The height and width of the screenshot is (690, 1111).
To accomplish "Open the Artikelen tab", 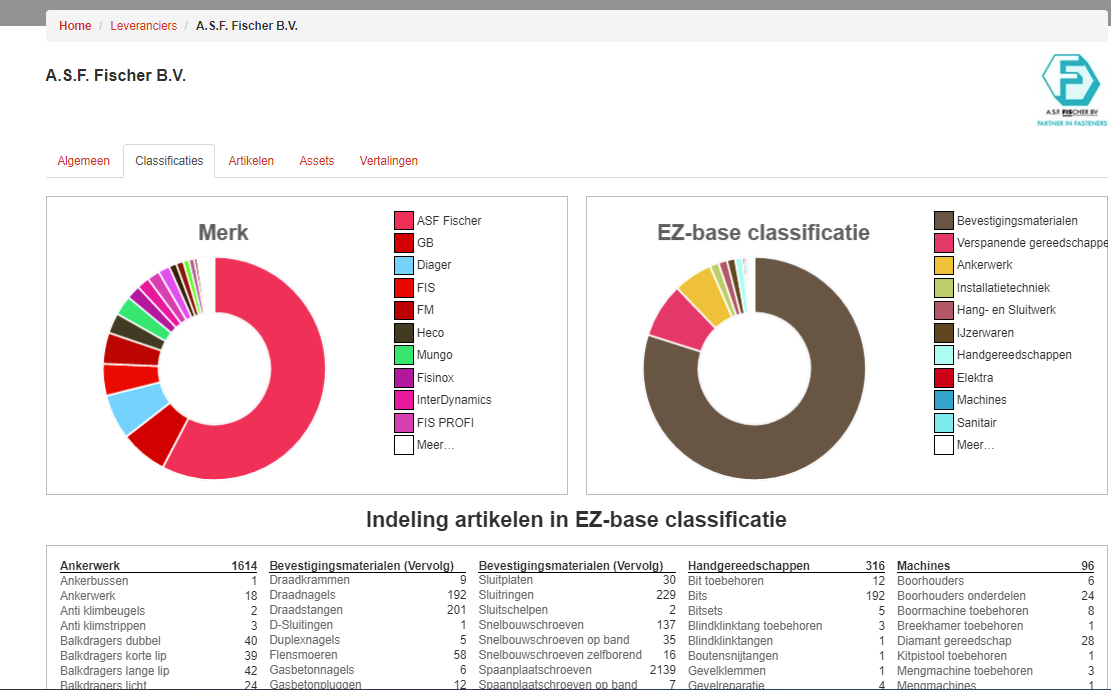I will tap(251, 161).
